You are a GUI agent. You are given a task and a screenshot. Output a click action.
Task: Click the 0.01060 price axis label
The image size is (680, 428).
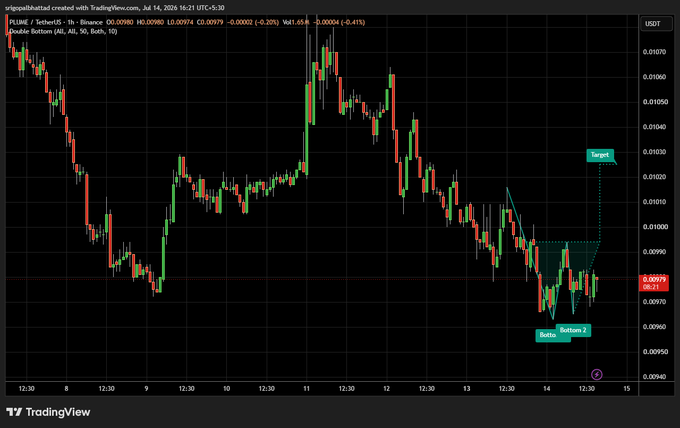tap(654, 77)
